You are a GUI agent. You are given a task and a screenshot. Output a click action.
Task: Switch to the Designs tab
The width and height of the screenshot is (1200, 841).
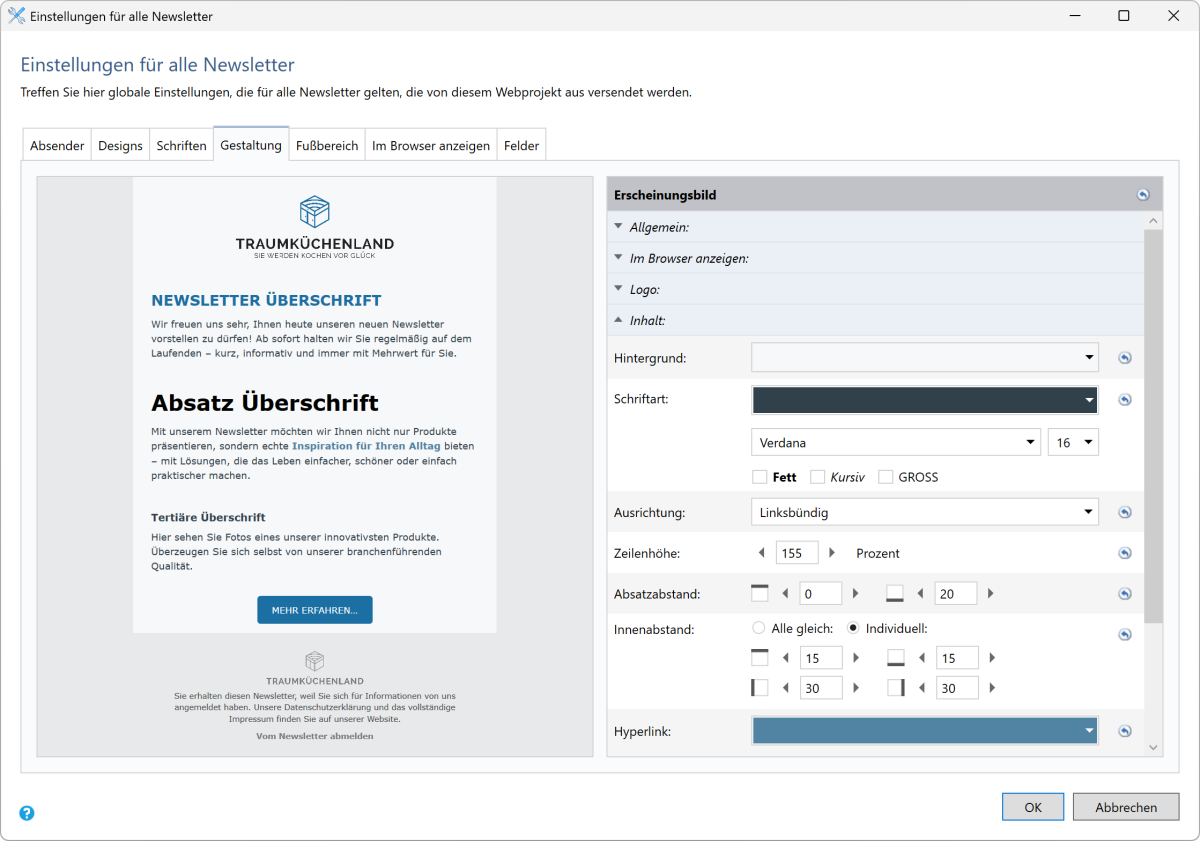click(x=120, y=144)
